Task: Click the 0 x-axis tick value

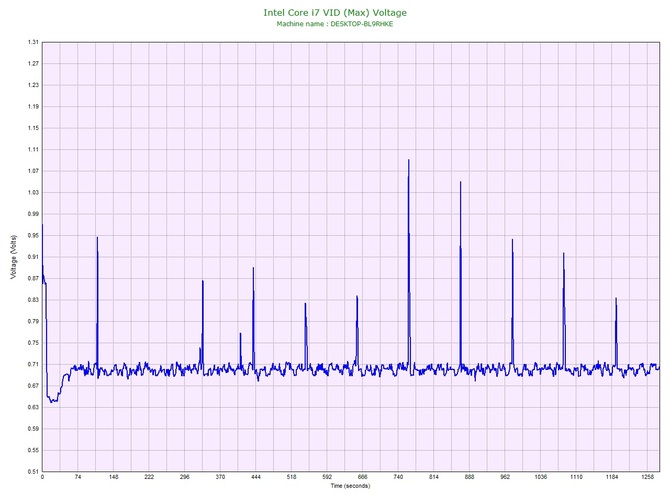Action: pos(42,477)
